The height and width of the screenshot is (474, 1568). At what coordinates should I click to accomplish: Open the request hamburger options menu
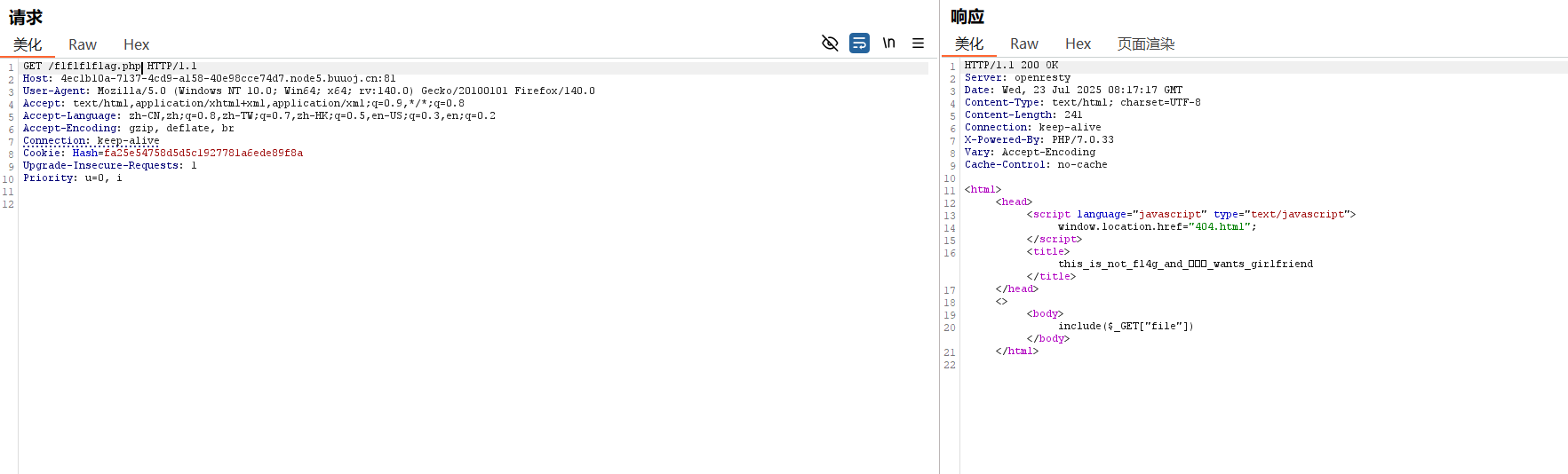(x=918, y=43)
